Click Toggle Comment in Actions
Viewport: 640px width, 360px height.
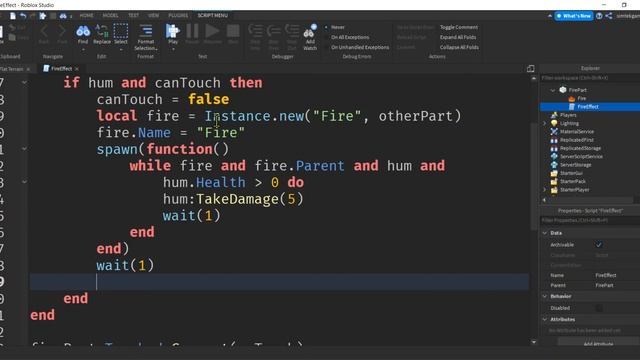coord(459,27)
